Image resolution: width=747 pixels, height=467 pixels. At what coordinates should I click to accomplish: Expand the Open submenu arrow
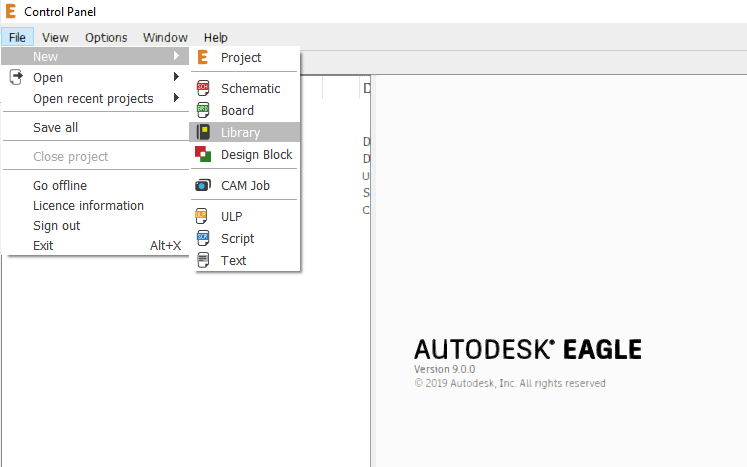click(176, 77)
